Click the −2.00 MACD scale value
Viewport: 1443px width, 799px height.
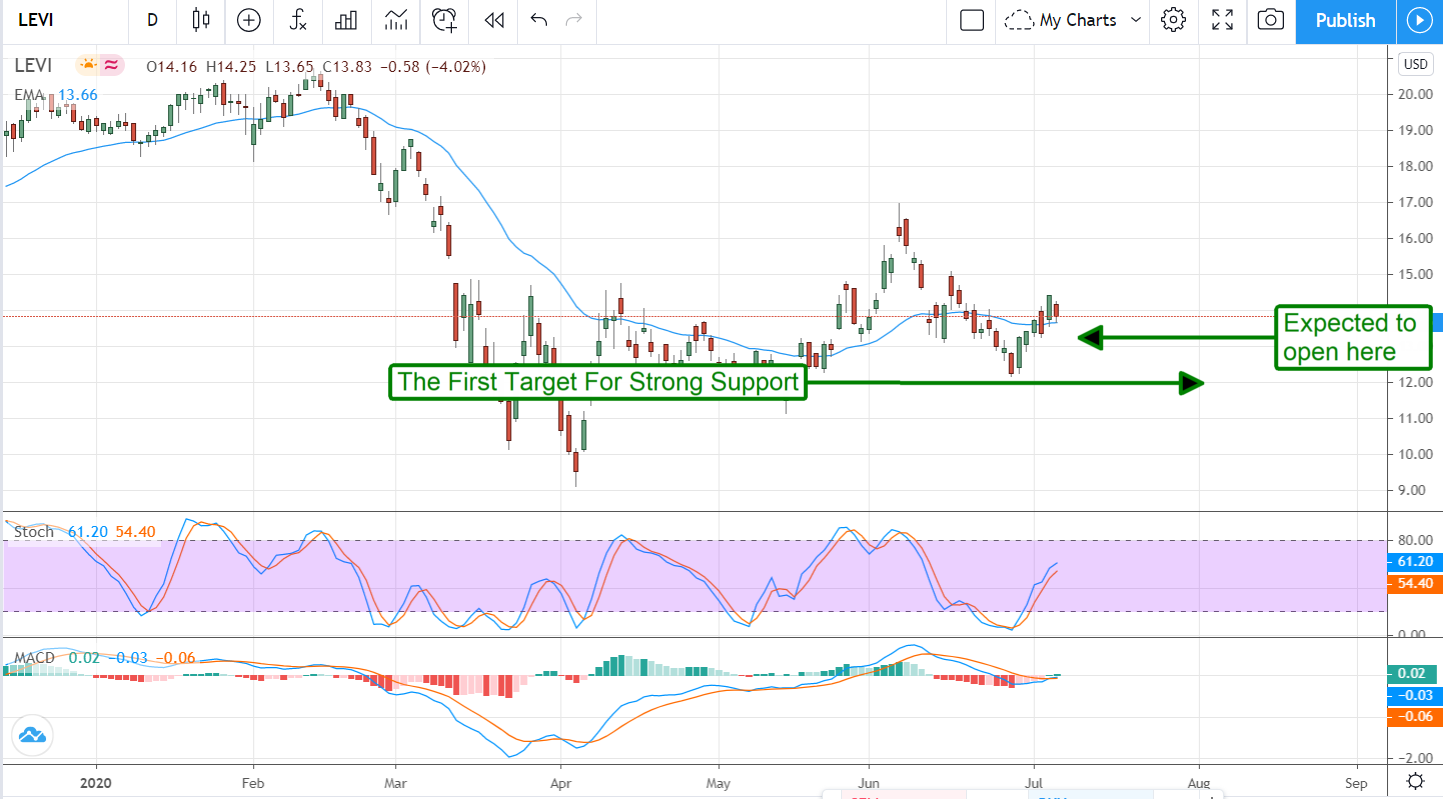(x=1414, y=758)
